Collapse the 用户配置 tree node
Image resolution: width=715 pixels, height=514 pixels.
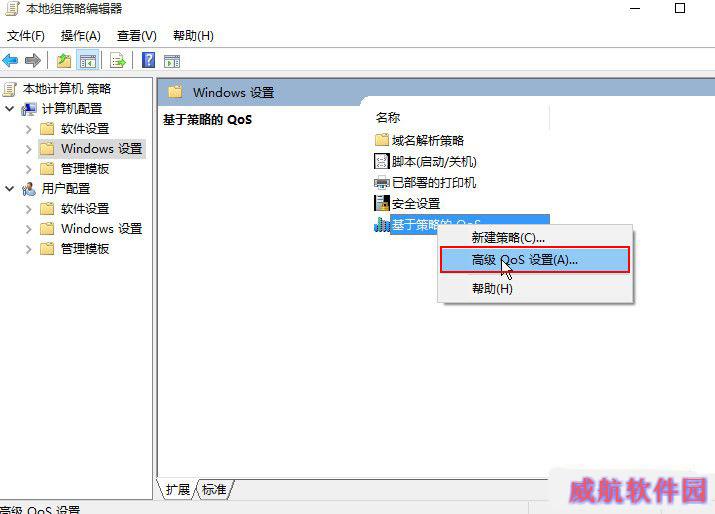(10, 188)
